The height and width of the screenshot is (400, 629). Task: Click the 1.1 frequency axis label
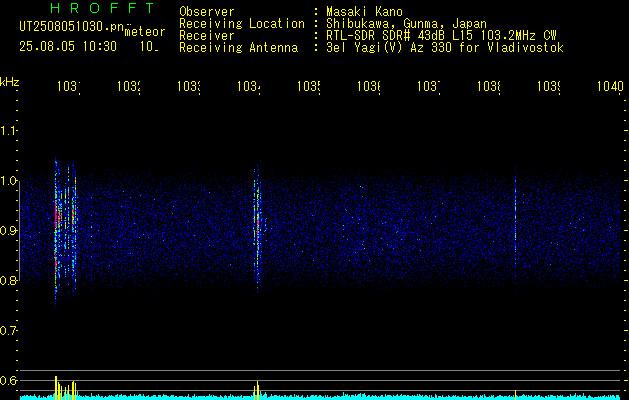coord(9,130)
